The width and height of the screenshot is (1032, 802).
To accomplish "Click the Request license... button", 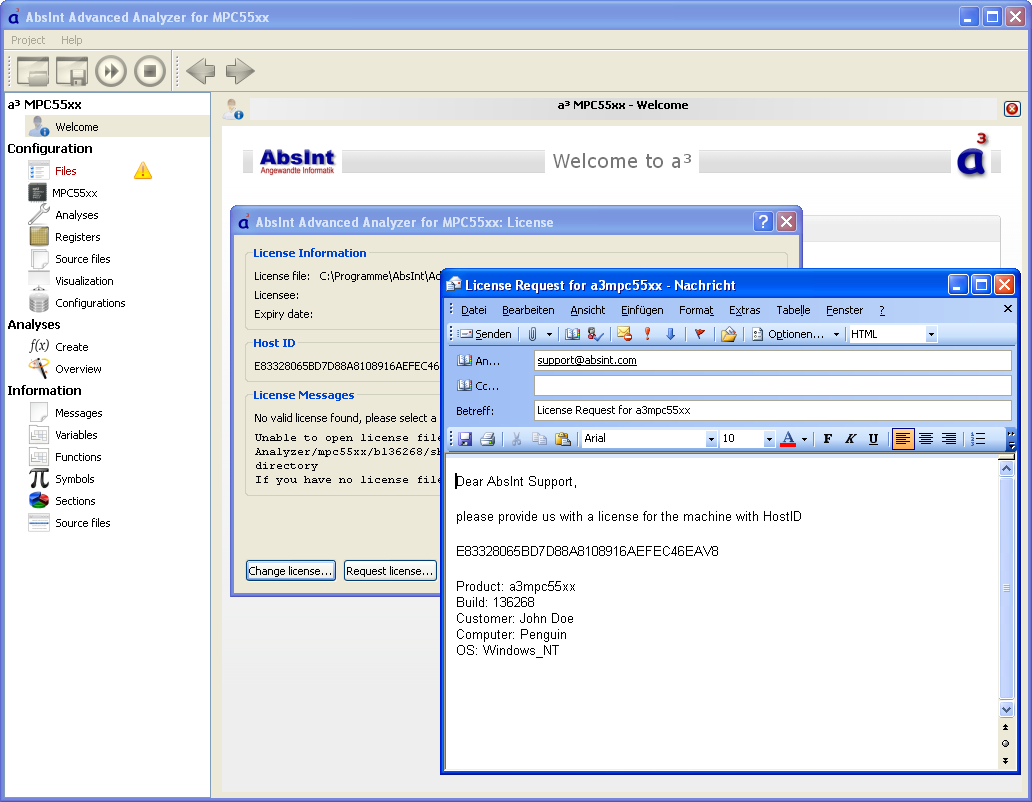I will click(x=390, y=570).
